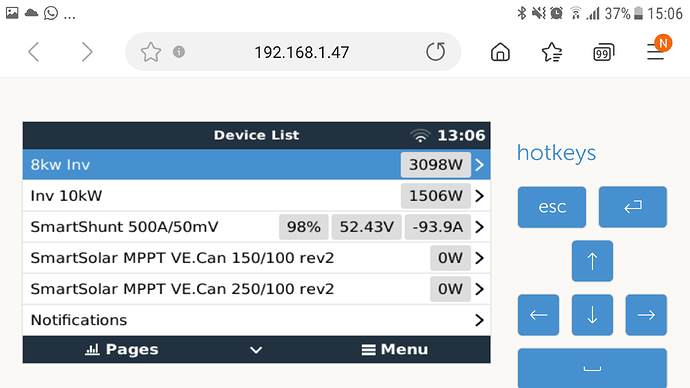The width and height of the screenshot is (690, 388).
Task: Open the bookmarks list star icon
Action: point(551,52)
